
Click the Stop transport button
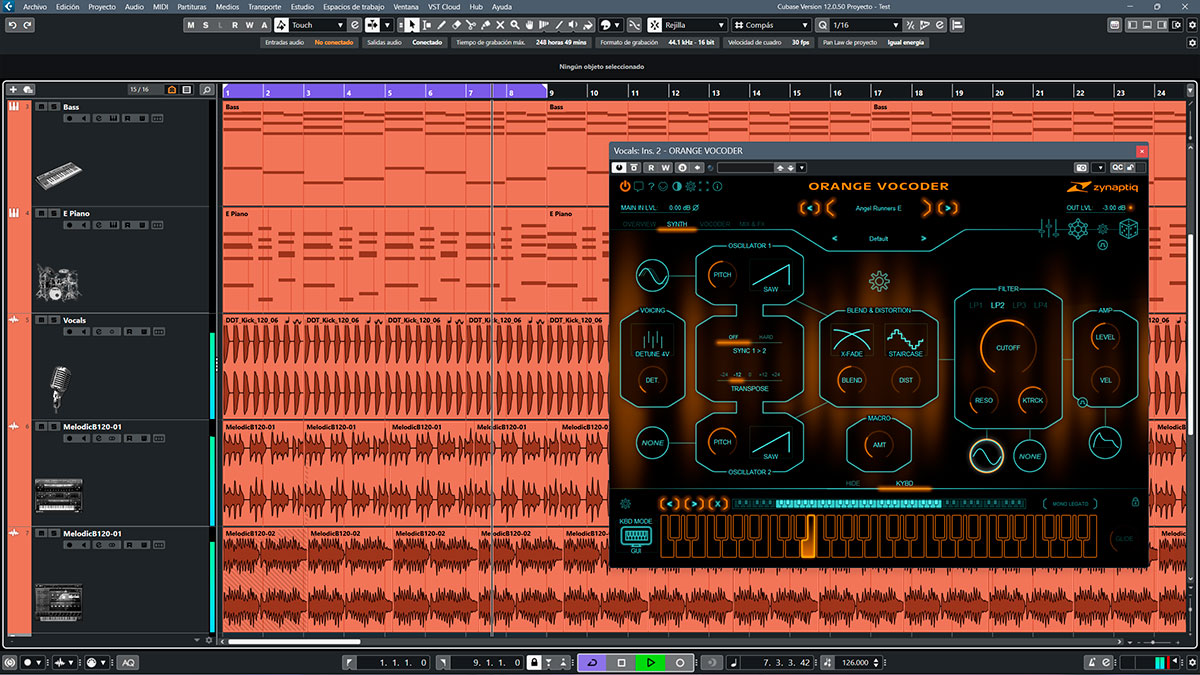coord(621,662)
